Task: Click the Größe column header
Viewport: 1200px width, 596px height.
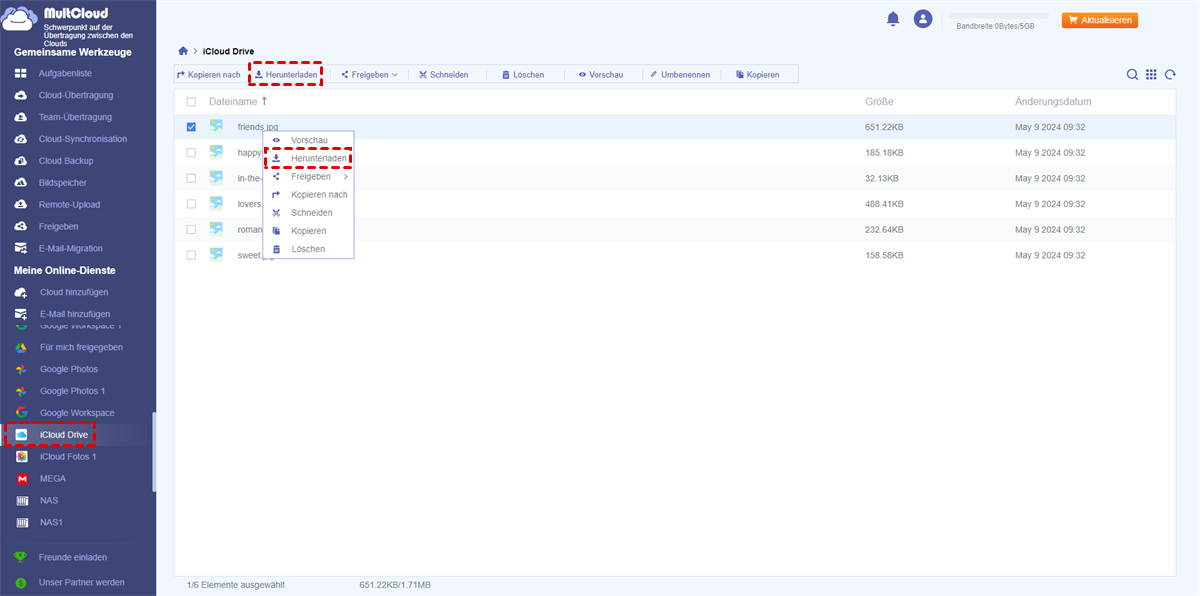Action: pyautogui.click(x=879, y=102)
